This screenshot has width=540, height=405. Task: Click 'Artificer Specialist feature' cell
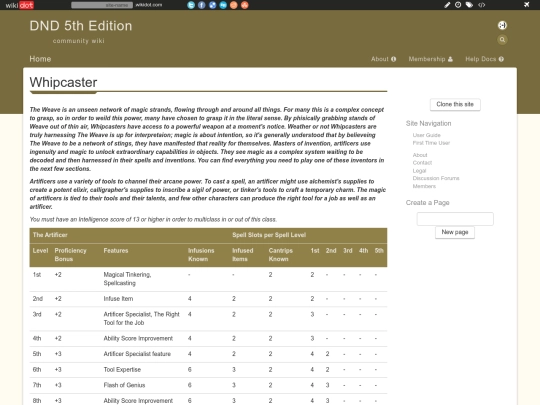137,354
